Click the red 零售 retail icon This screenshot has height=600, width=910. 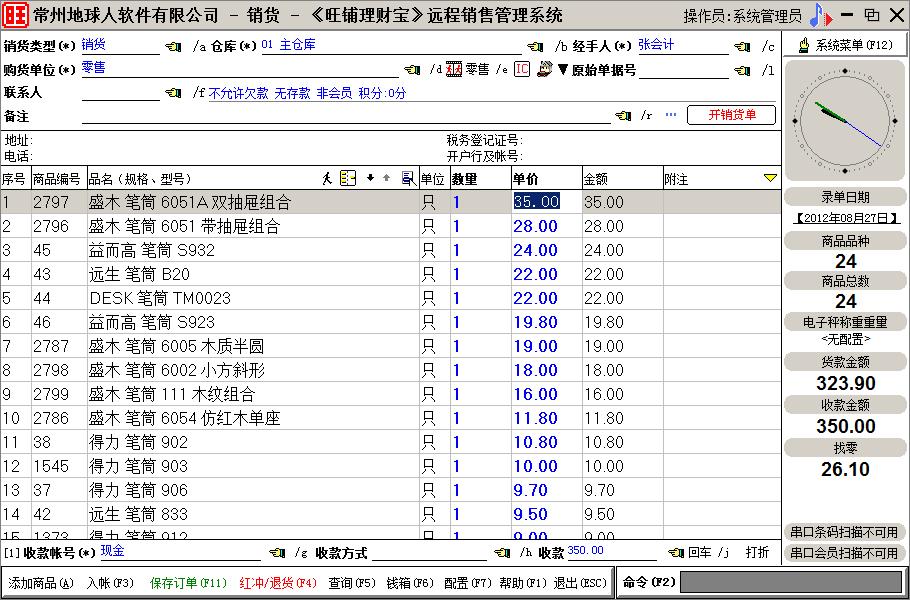point(454,69)
